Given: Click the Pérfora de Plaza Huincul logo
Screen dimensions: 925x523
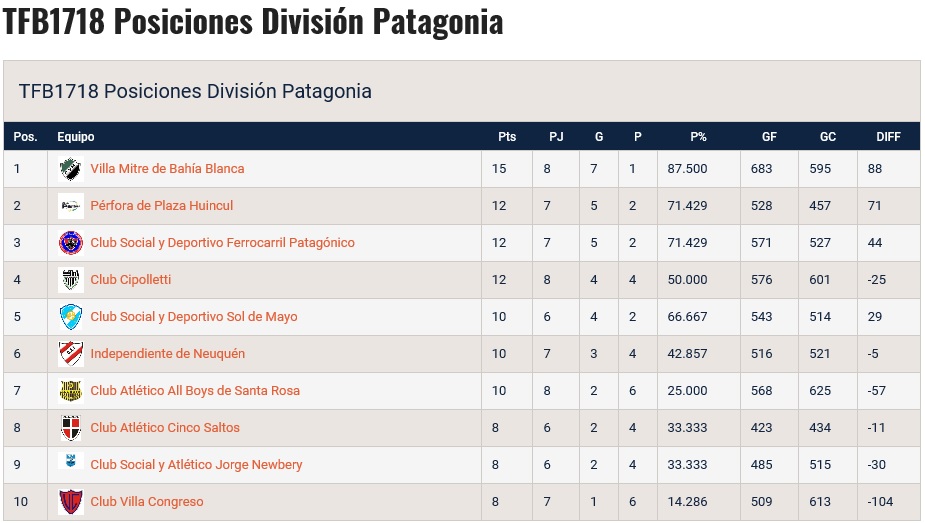Looking at the screenshot, I should point(71,206).
